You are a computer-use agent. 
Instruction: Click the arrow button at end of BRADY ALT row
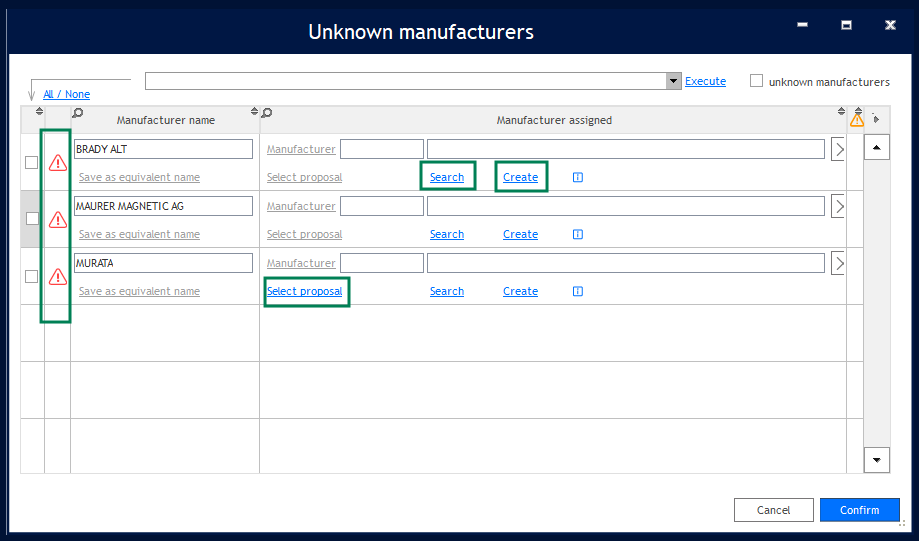tap(839, 149)
